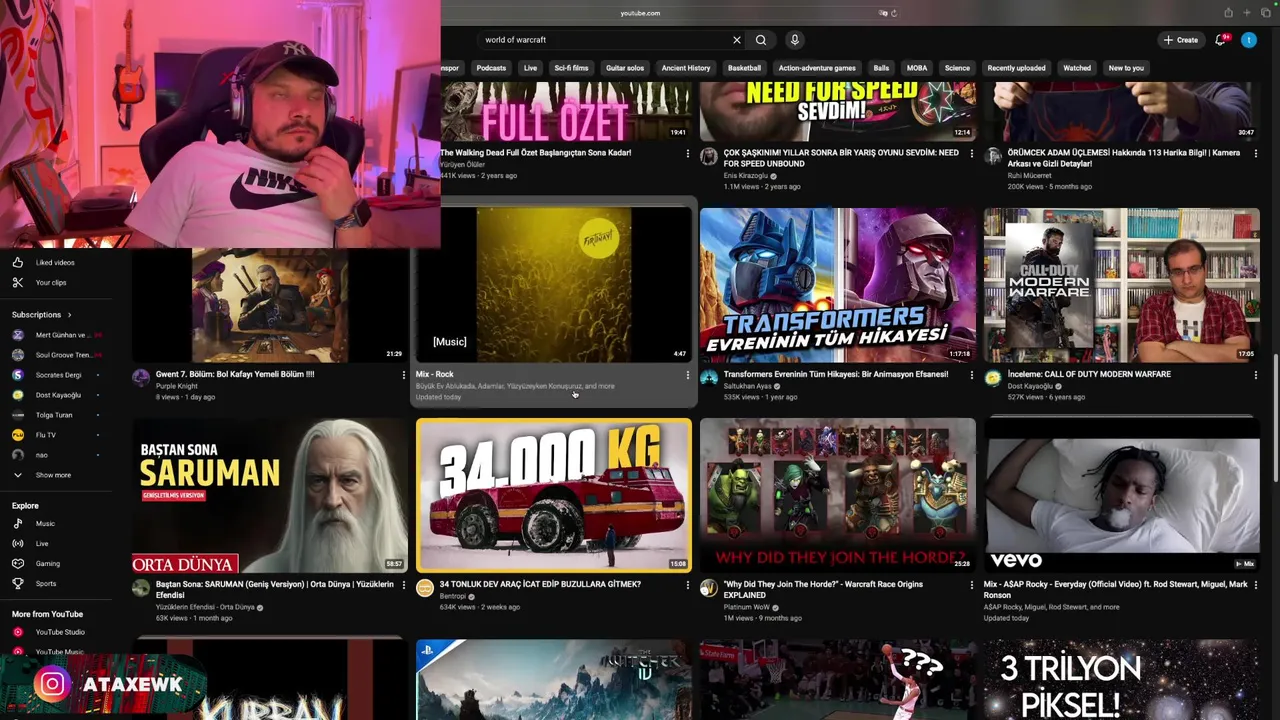Open the account avatar menu
The width and height of the screenshot is (1280, 720).
tap(1249, 40)
